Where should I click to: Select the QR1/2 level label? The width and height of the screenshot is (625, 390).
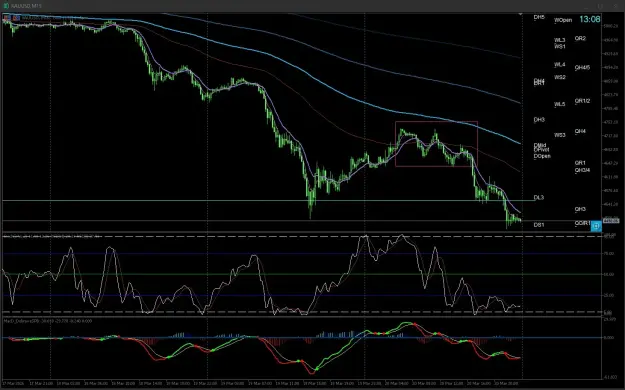click(x=582, y=101)
